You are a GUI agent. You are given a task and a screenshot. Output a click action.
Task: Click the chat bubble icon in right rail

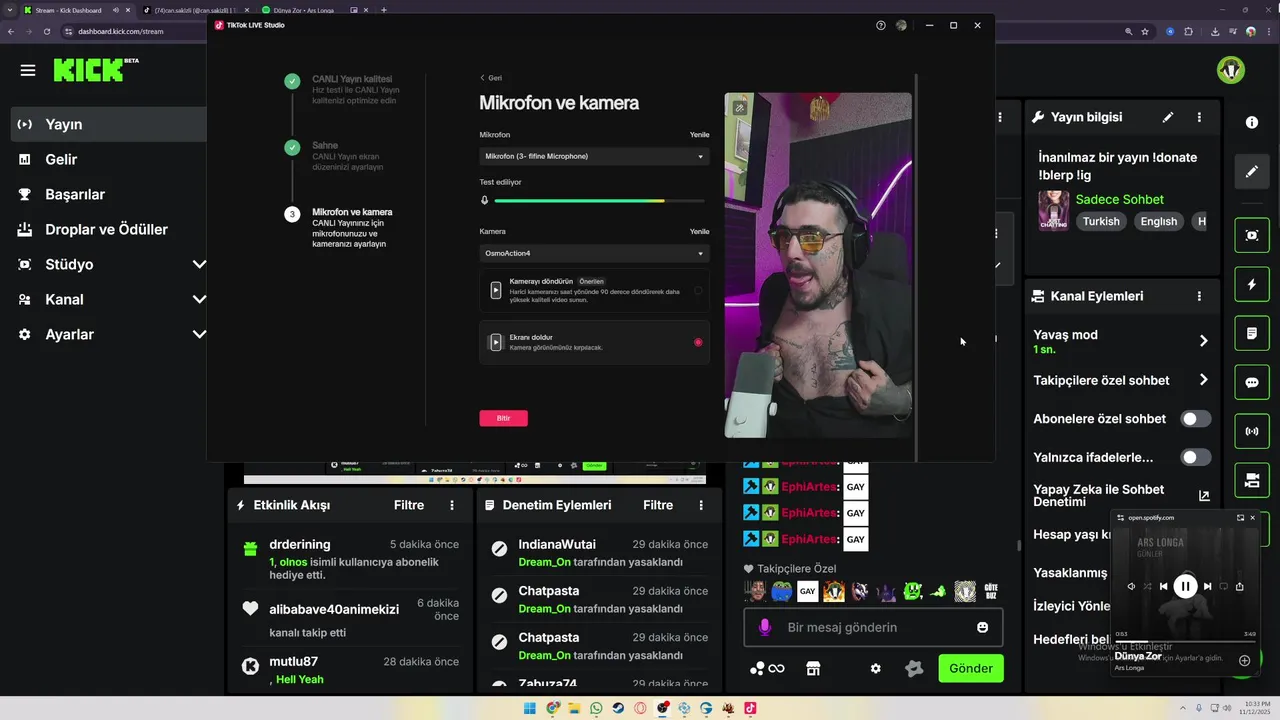pos(1252,382)
